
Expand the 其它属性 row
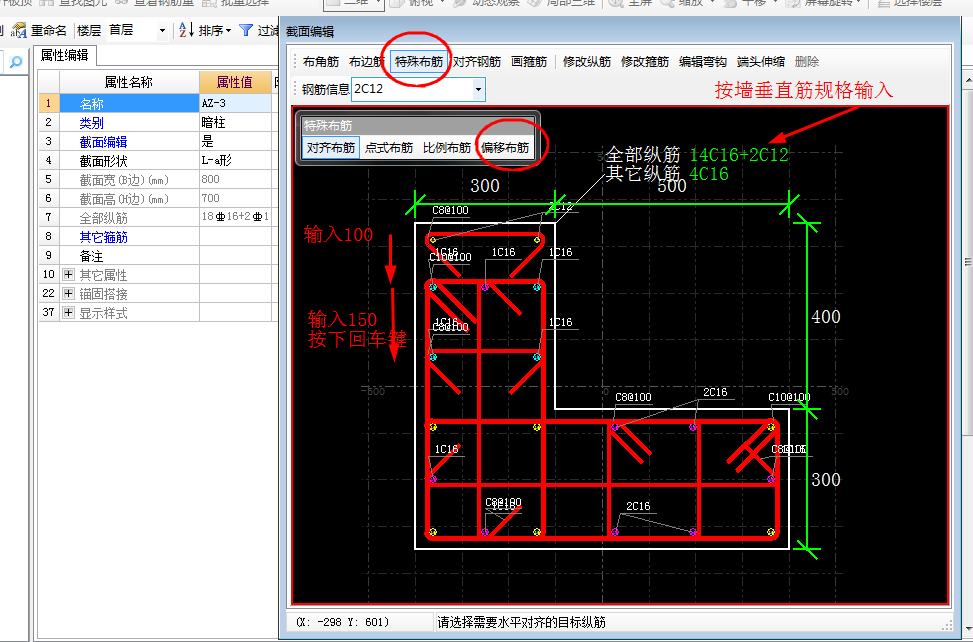[x=68, y=274]
